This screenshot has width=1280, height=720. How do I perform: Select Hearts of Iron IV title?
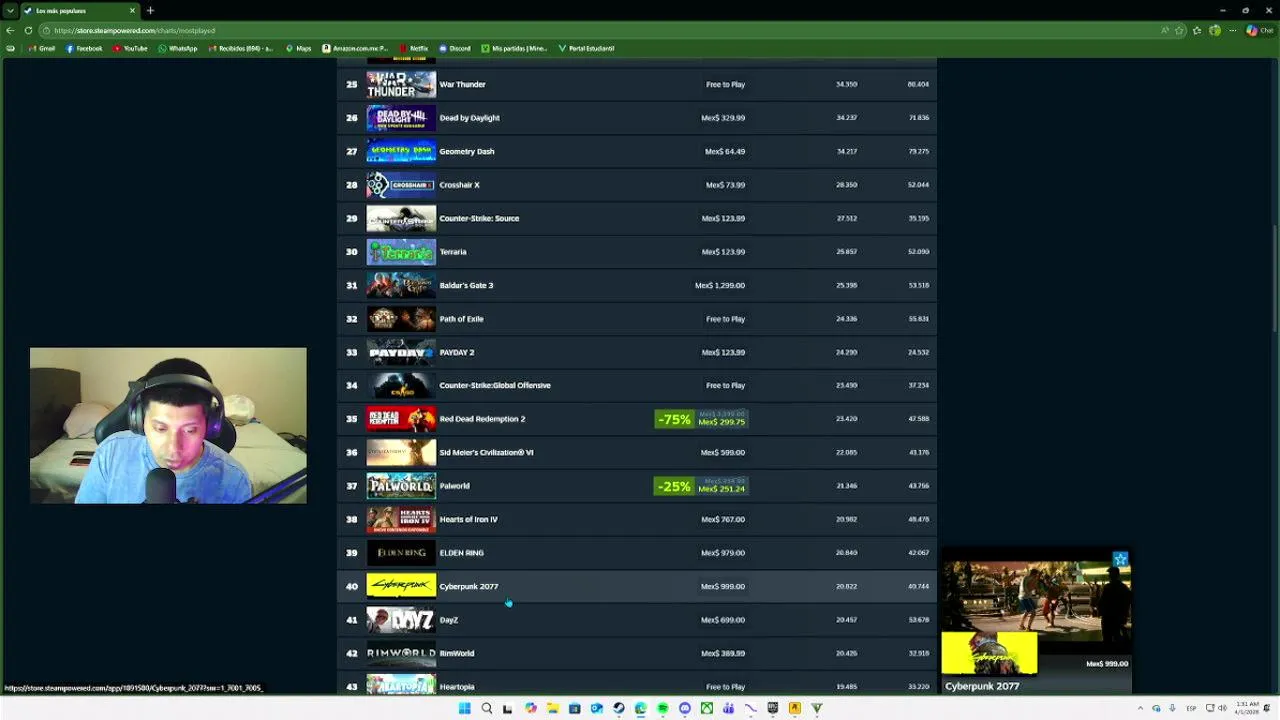(468, 519)
